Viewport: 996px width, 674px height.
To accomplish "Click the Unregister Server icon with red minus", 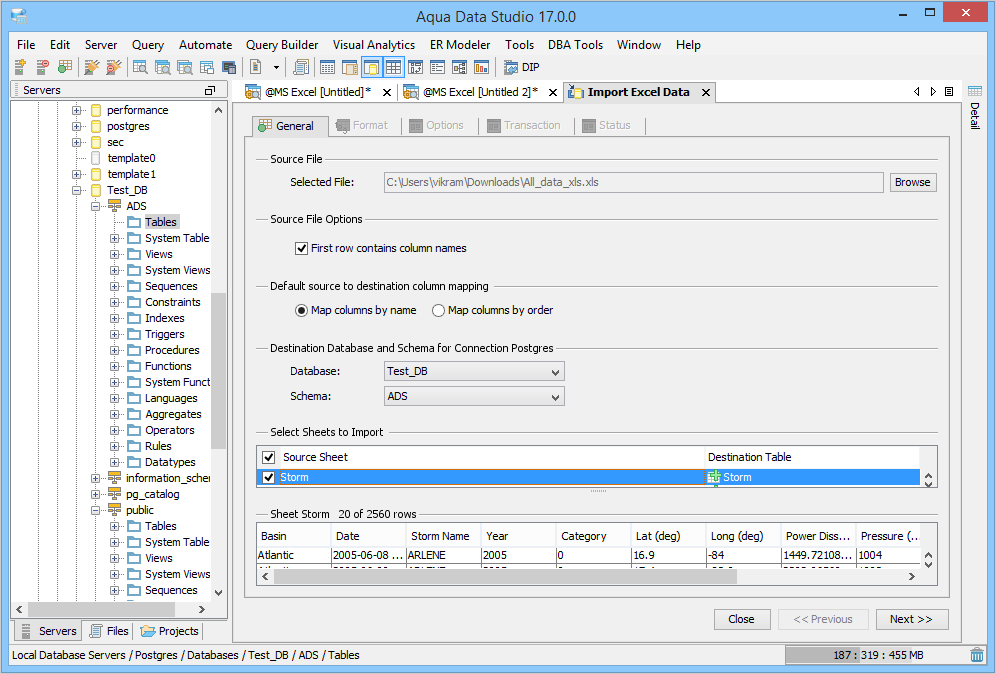I will tap(42, 67).
